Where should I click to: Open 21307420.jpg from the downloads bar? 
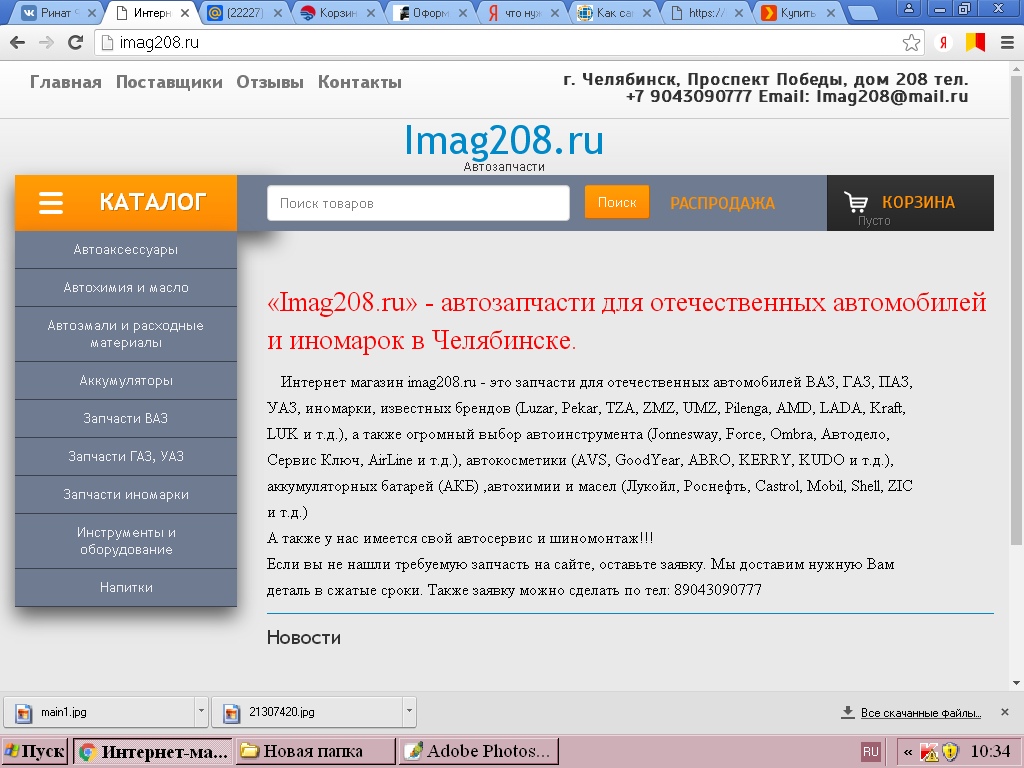(307, 712)
